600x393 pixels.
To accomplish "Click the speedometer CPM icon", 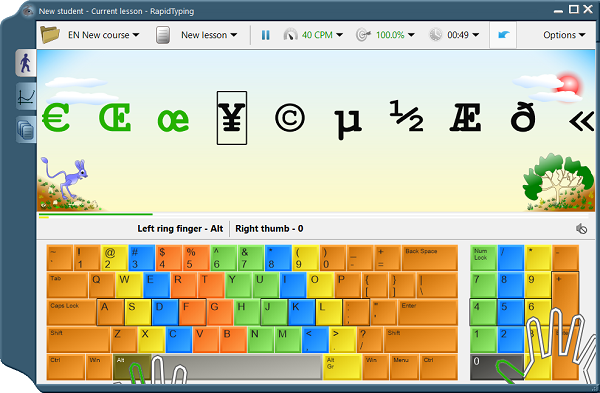I will coord(290,35).
